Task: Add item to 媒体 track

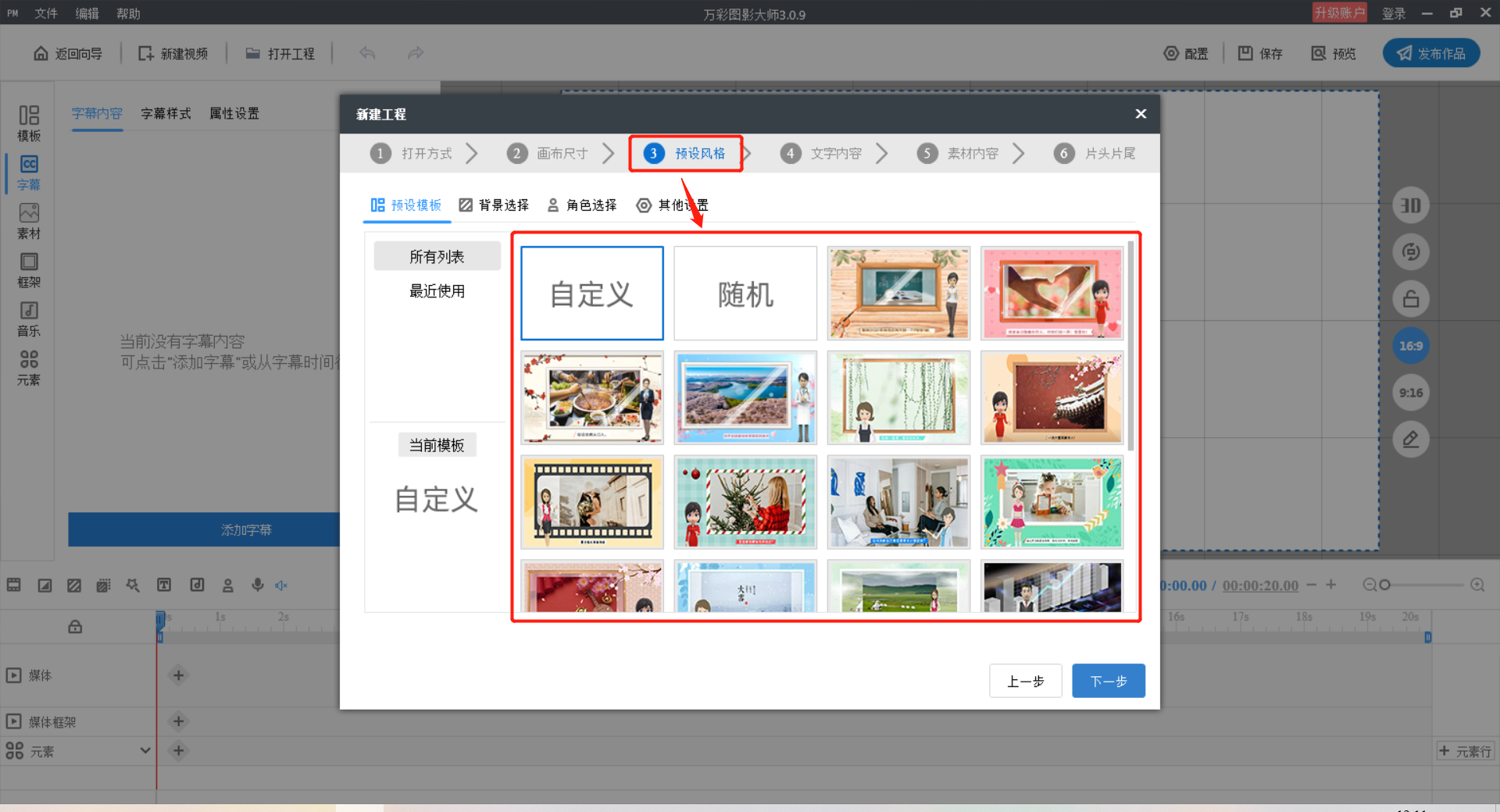Action: (178, 675)
